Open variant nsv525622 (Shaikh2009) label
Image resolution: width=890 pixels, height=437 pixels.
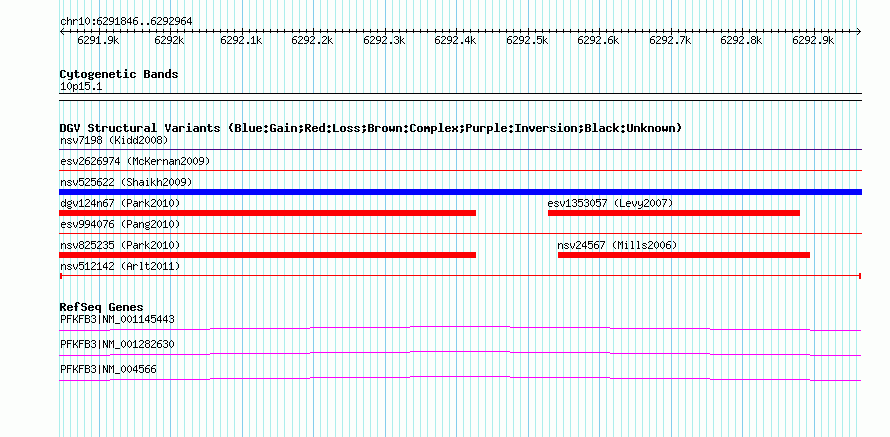pyautogui.click(x=126, y=182)
